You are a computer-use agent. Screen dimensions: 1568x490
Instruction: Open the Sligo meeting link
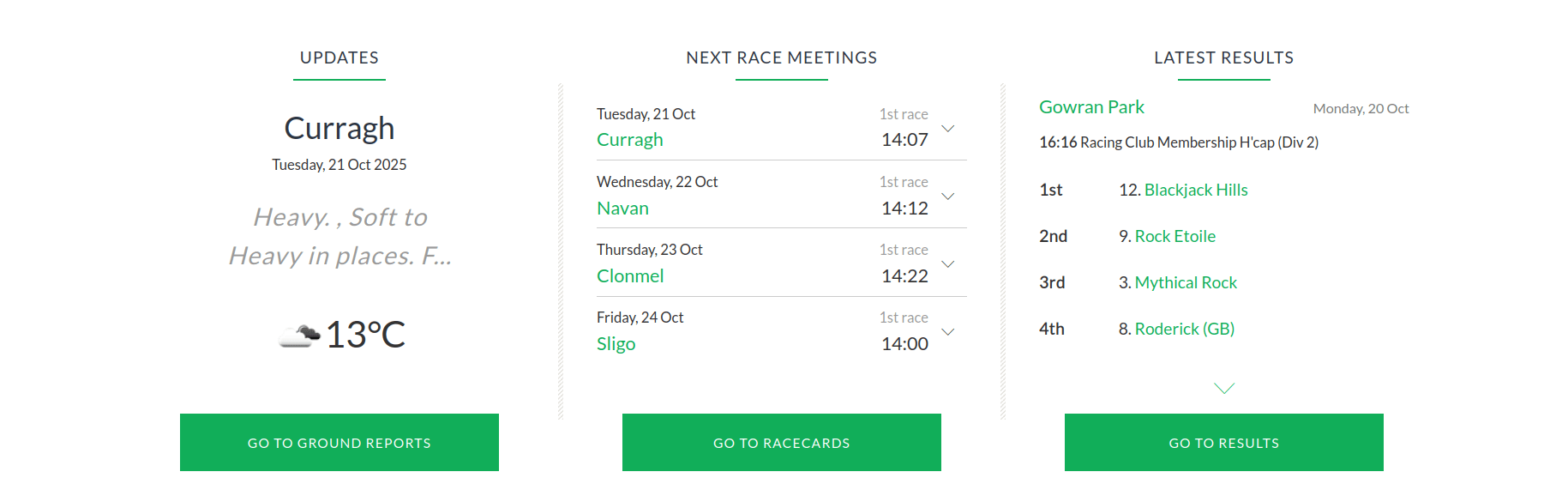(x=616, y=344)
